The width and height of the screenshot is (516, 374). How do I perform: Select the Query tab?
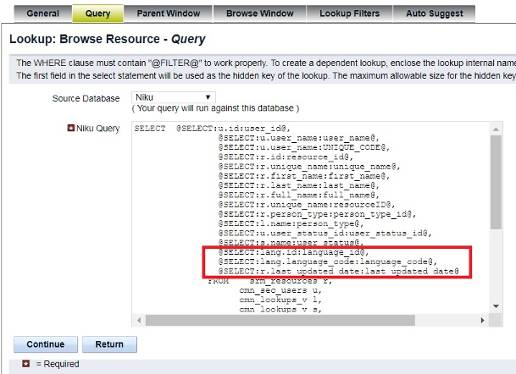[x=98, y=14]
